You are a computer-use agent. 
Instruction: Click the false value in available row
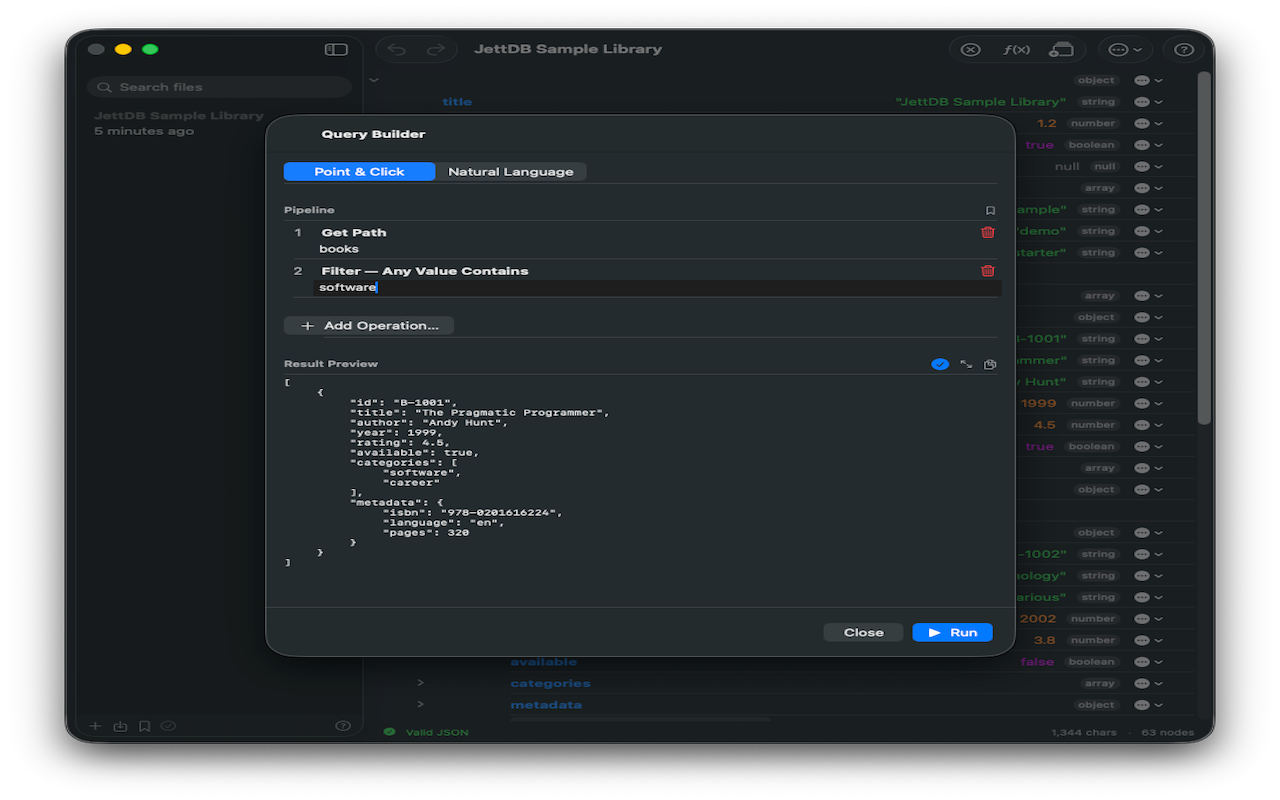click(1037, 662)
